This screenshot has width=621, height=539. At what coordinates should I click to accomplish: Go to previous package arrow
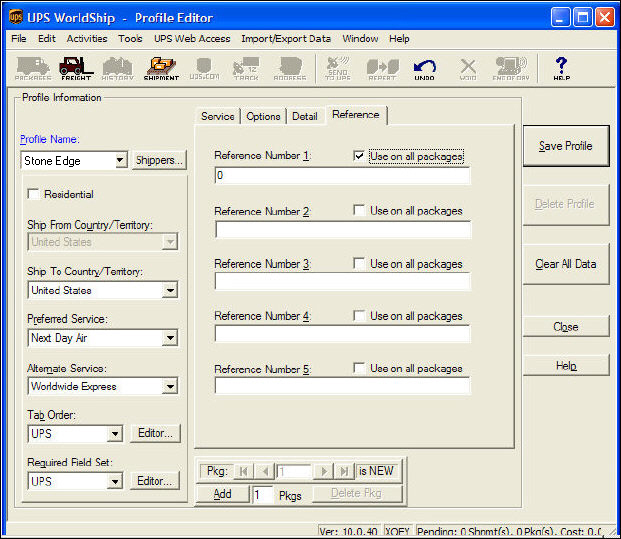[264, 471]
